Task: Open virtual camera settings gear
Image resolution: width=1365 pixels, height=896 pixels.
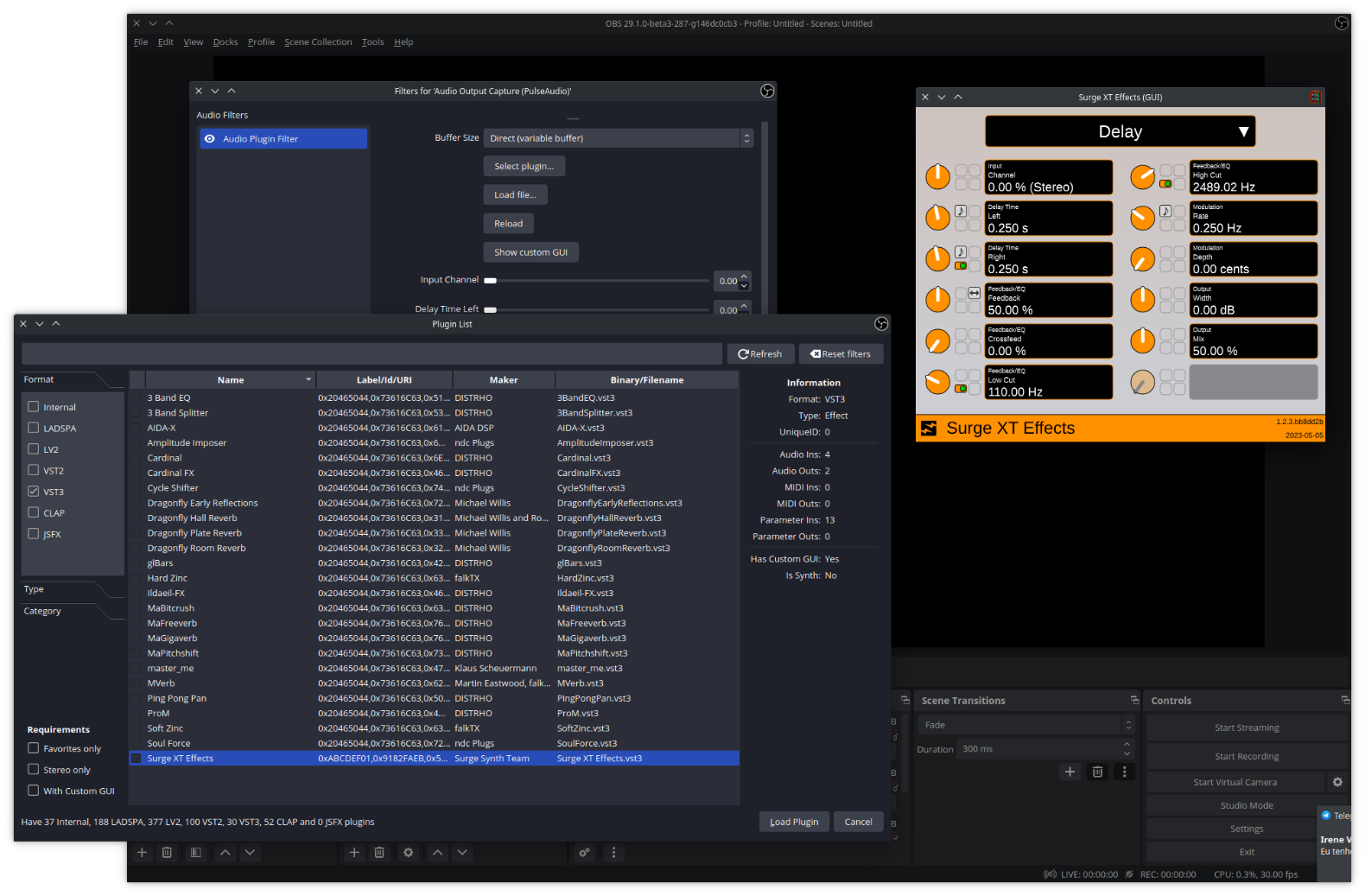Action: pyautogui.click(x=1337, y=782)
